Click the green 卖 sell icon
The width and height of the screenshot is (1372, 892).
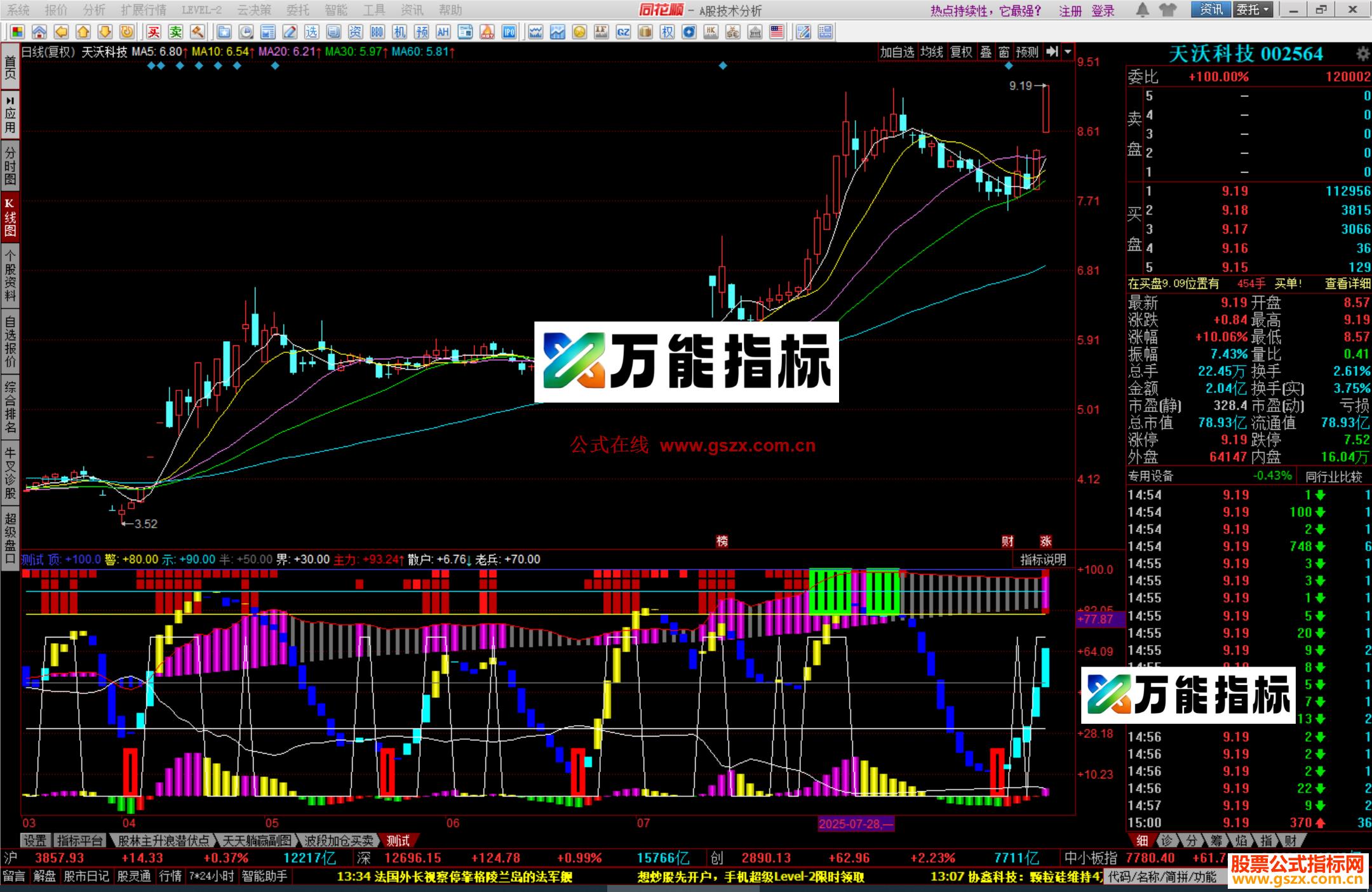pyautogui.click(x=175, y=32)
